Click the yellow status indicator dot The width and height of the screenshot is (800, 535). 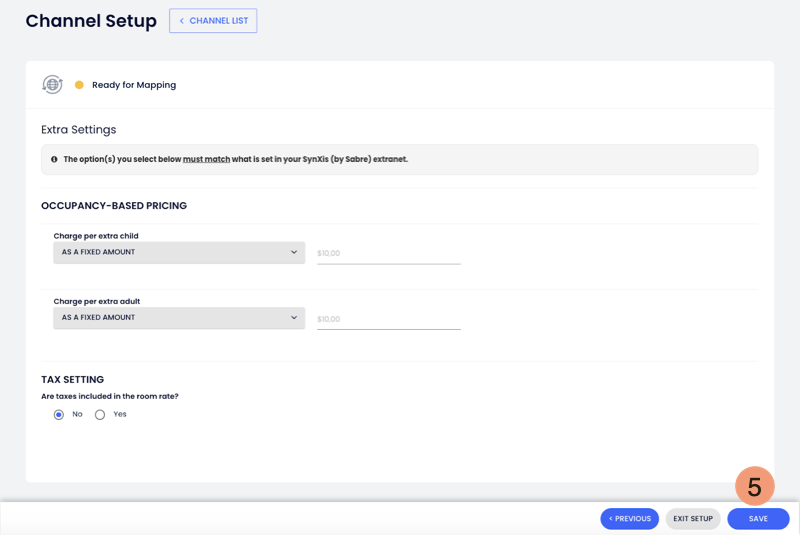pos(79,85)
